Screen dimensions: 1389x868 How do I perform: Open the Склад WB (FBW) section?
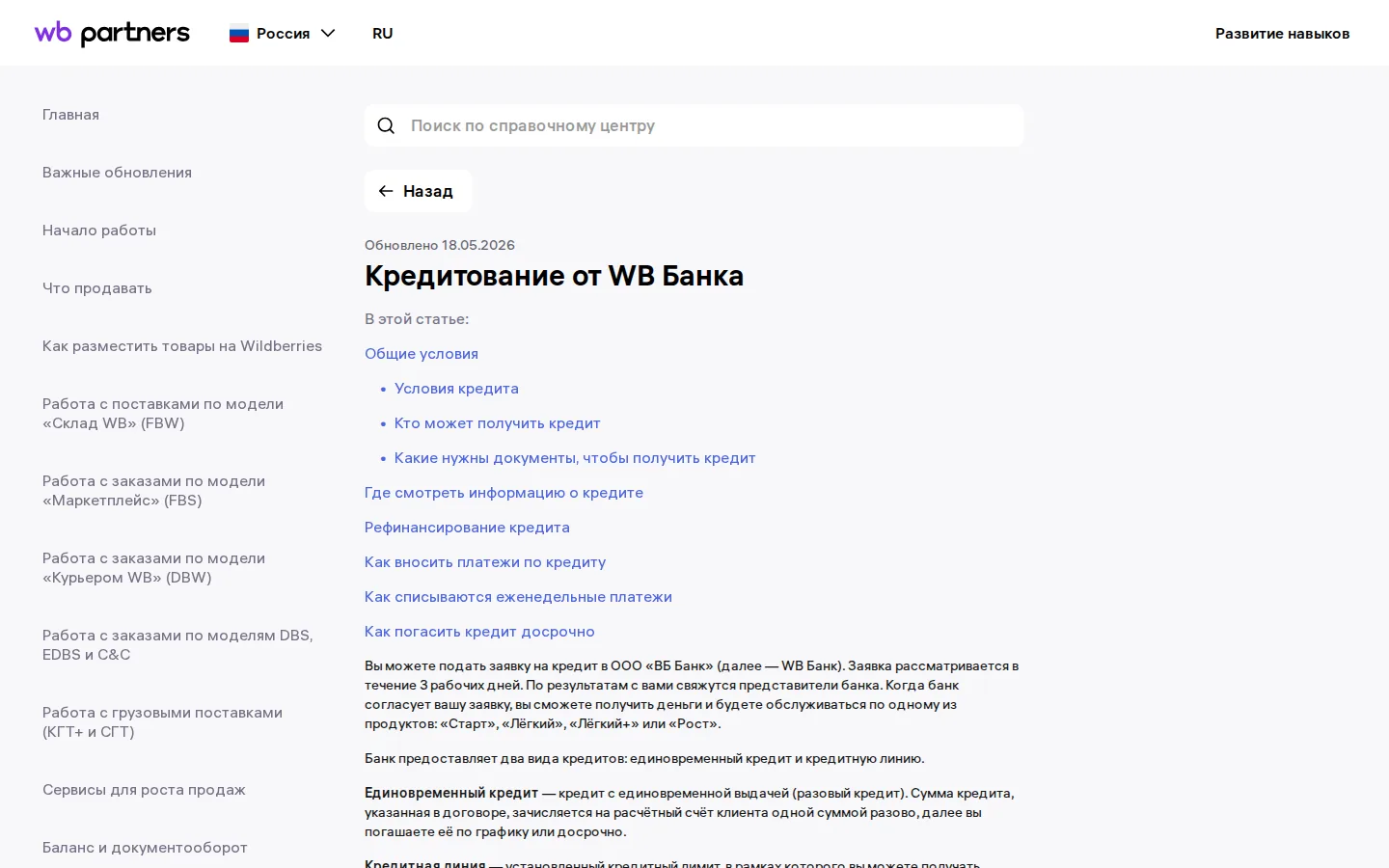coord(163,414)
